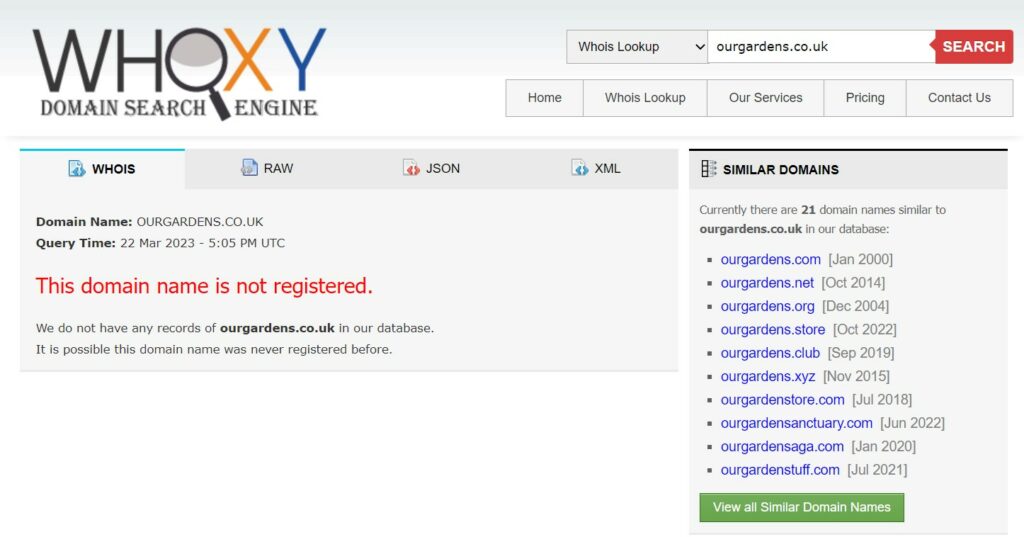This screenshot has width=1024, height=537.
Task: Open the Whois Lookup navigation item
Action: (645, 98)
